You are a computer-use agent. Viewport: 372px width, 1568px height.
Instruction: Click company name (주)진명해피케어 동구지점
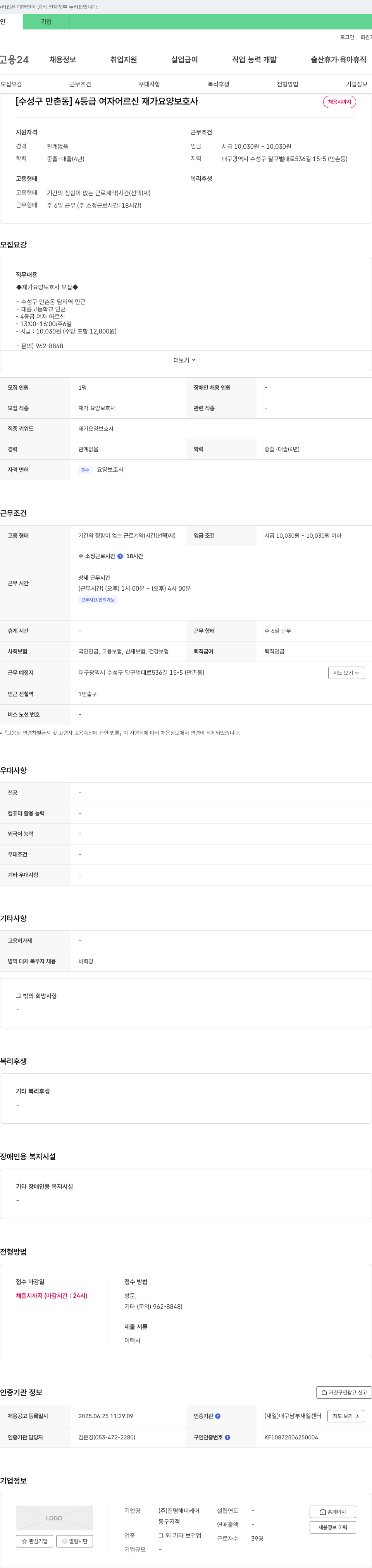[179, 1516]
